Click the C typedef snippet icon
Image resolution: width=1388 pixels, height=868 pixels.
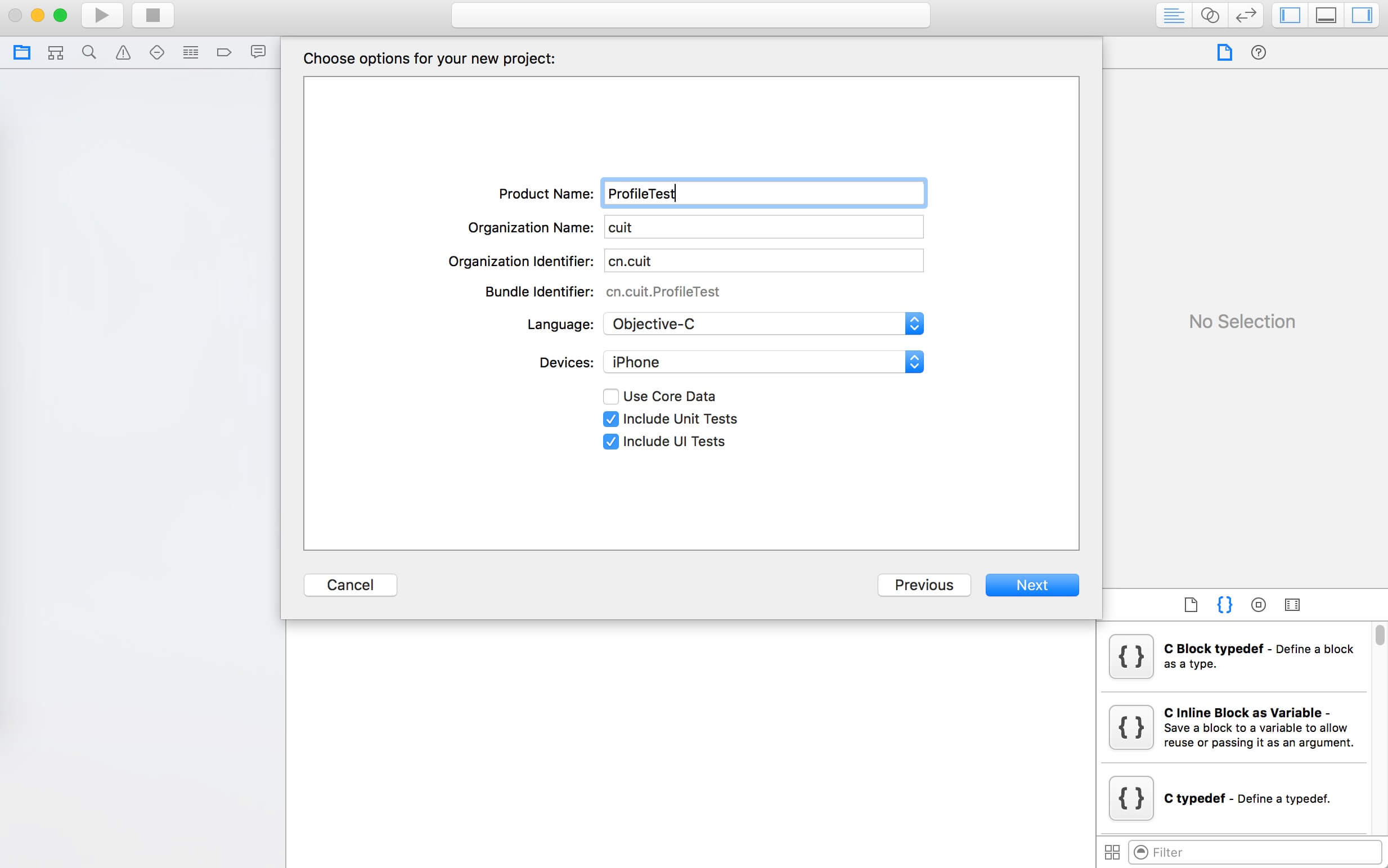pos(1132,798)
